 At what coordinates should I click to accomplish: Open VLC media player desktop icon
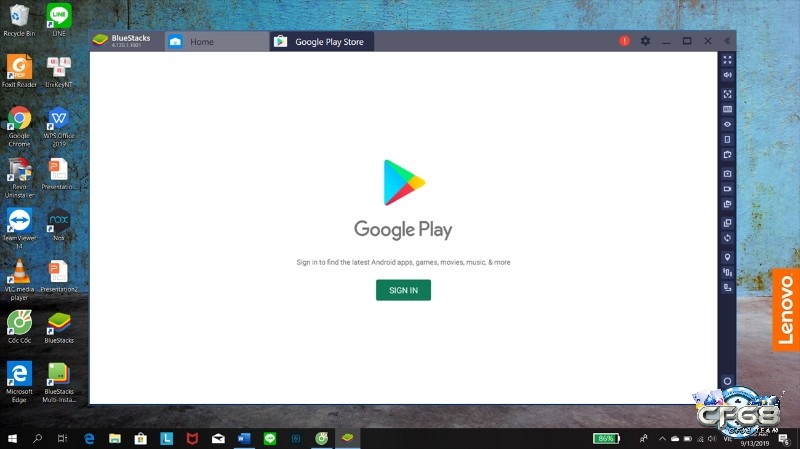pos(19,280)
